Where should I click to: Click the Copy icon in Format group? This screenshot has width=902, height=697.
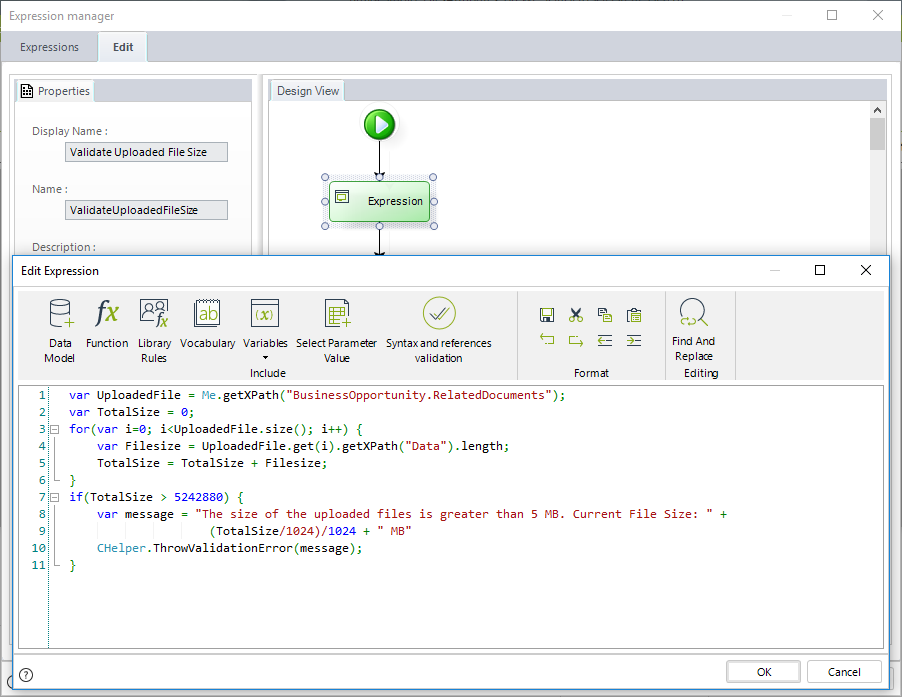(604, 315)
